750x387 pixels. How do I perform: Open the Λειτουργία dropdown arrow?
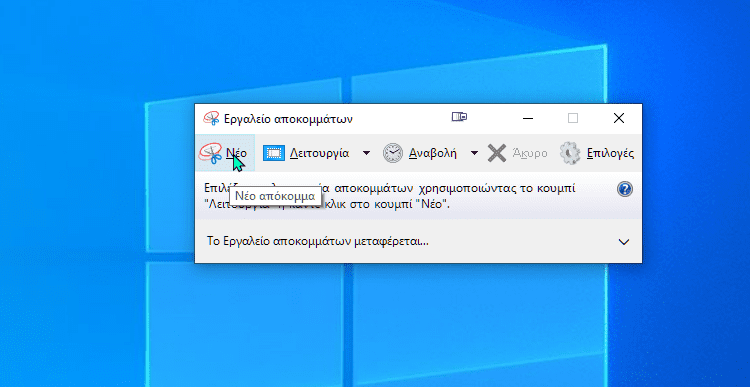pyautogui.click(x=366, y=154)
